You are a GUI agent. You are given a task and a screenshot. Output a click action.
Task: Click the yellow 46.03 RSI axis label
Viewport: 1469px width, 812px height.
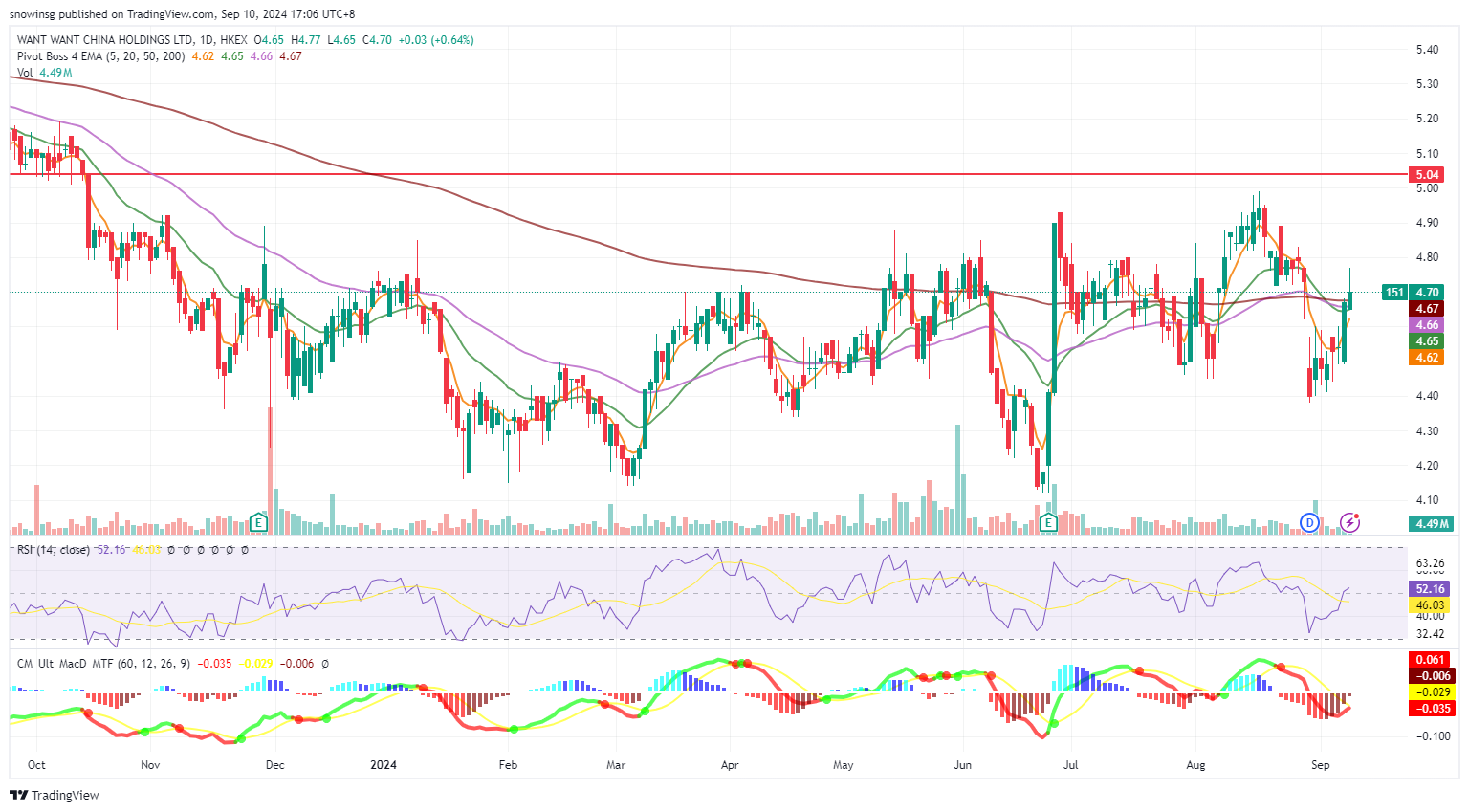1430,605
